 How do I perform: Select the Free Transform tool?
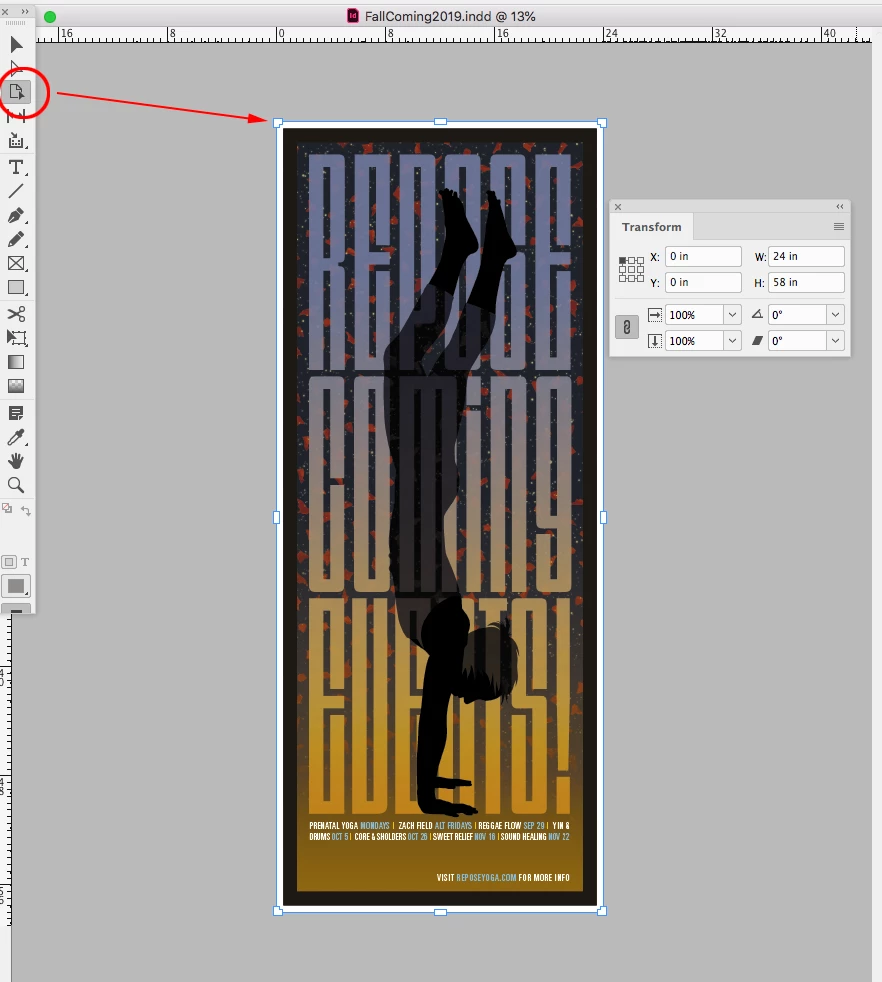[16, 338]
